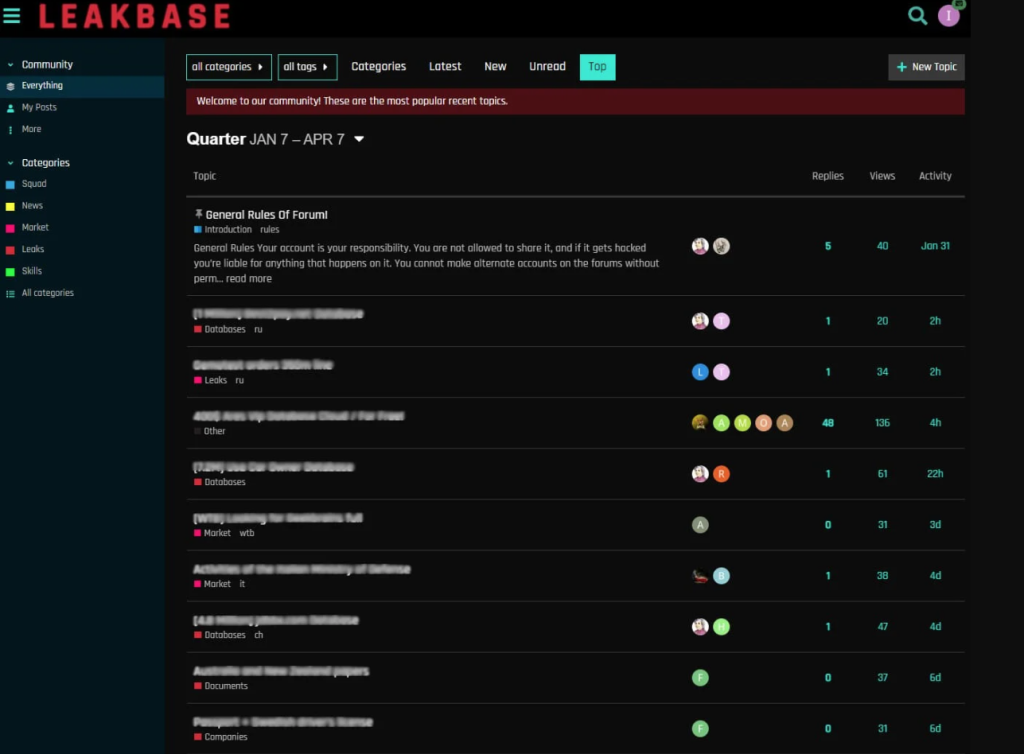
Task: Click the F avatar in Companies row
Action: [x=700, y=729]
